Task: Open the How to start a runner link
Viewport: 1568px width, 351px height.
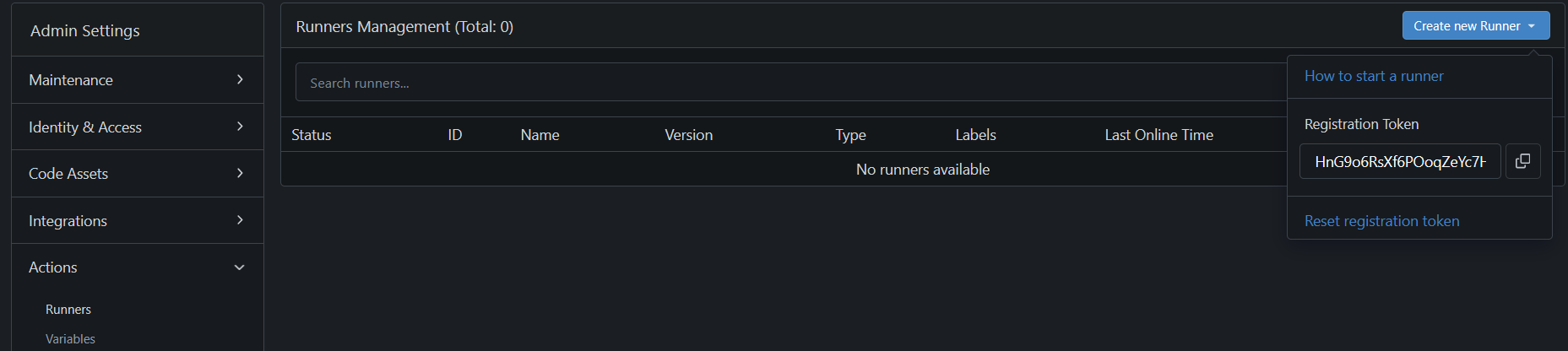Action: point(1374,76)
